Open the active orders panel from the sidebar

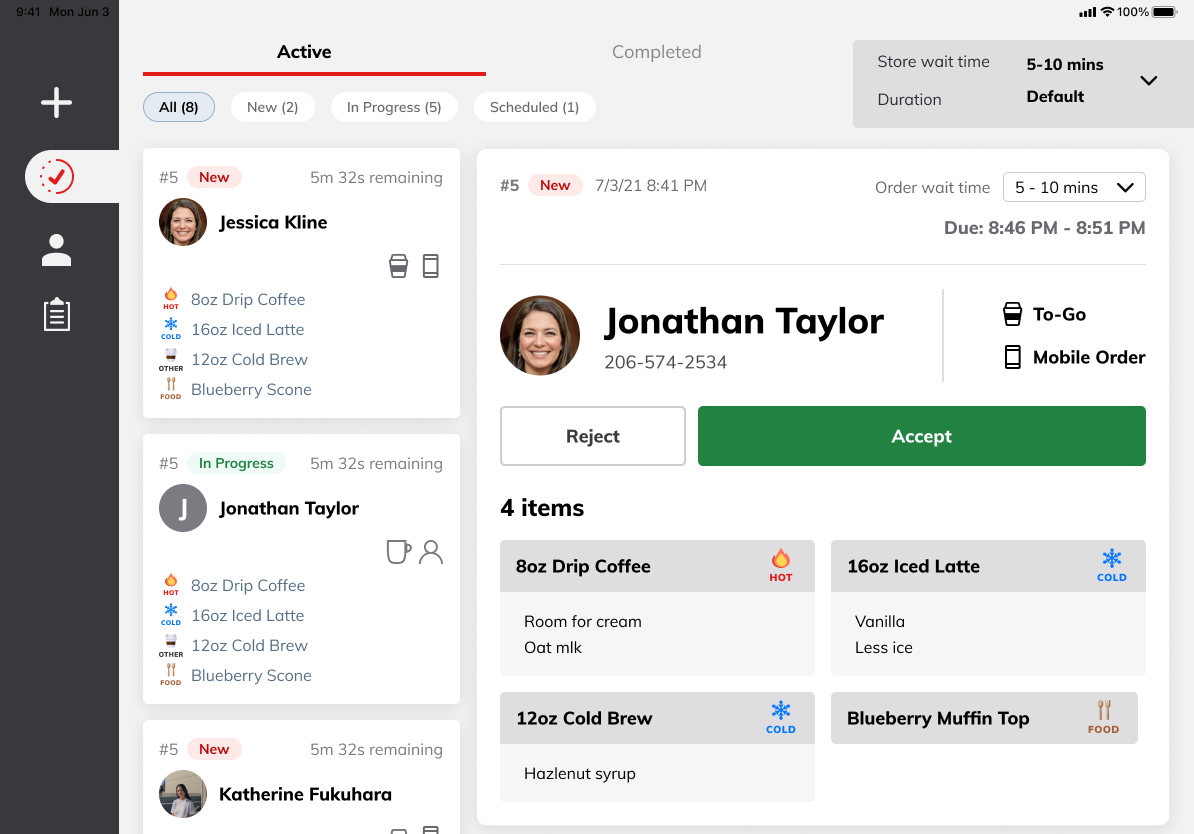(x=57, y=176)
